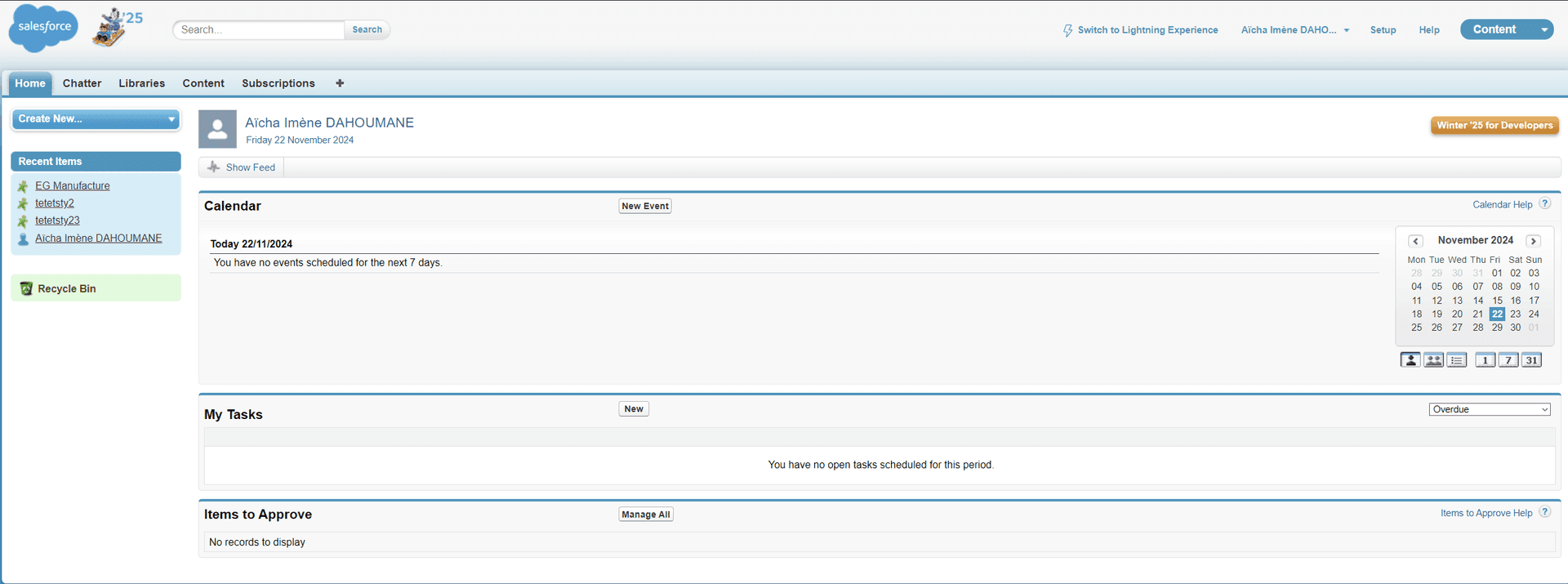The width and height of the screenshot is (1568, 584).
Task: Expand the user name menu arrow
Action: point(1347,30)
